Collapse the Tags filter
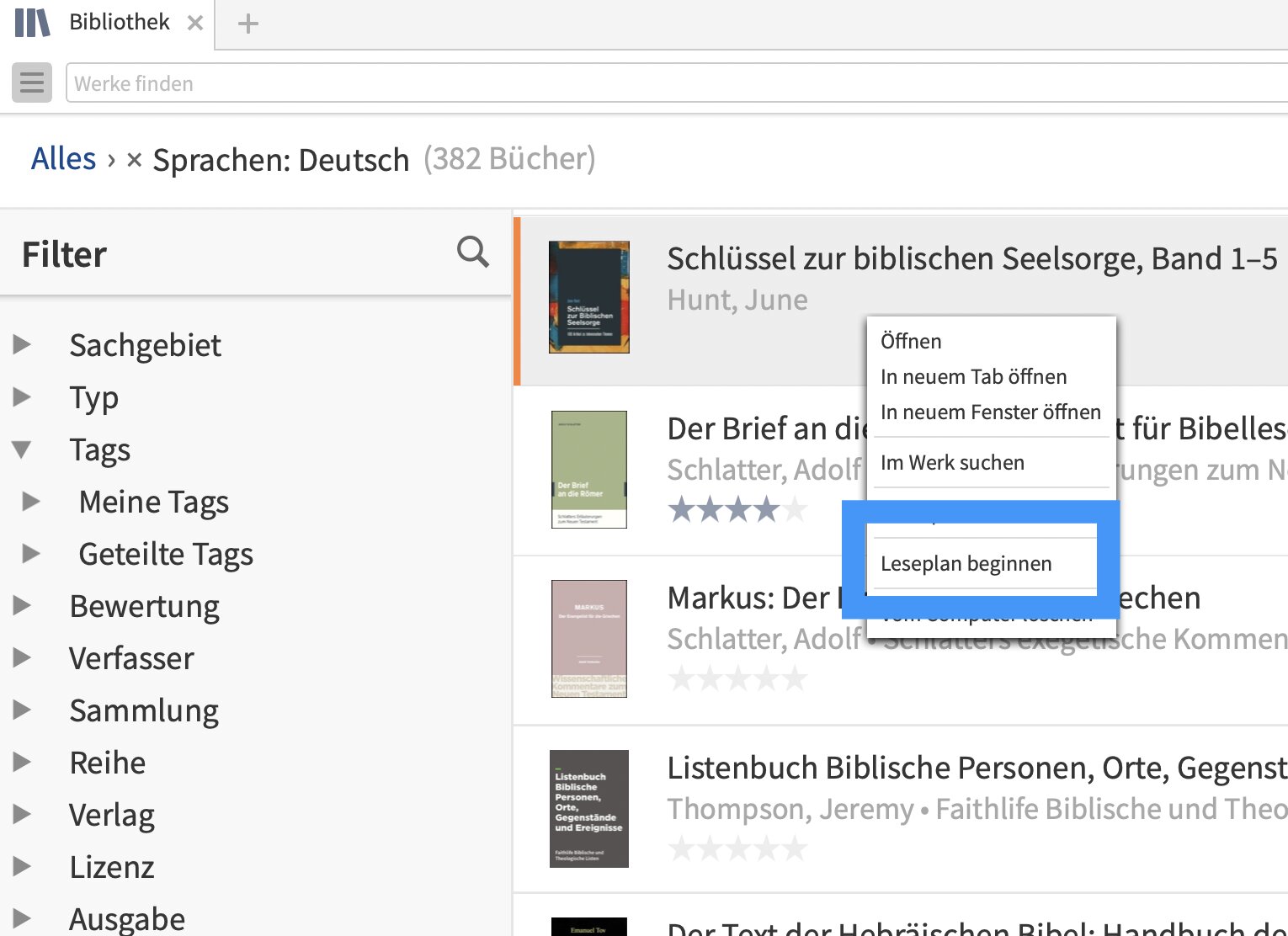The image size is (1288, 936). [x=23, y=449]
